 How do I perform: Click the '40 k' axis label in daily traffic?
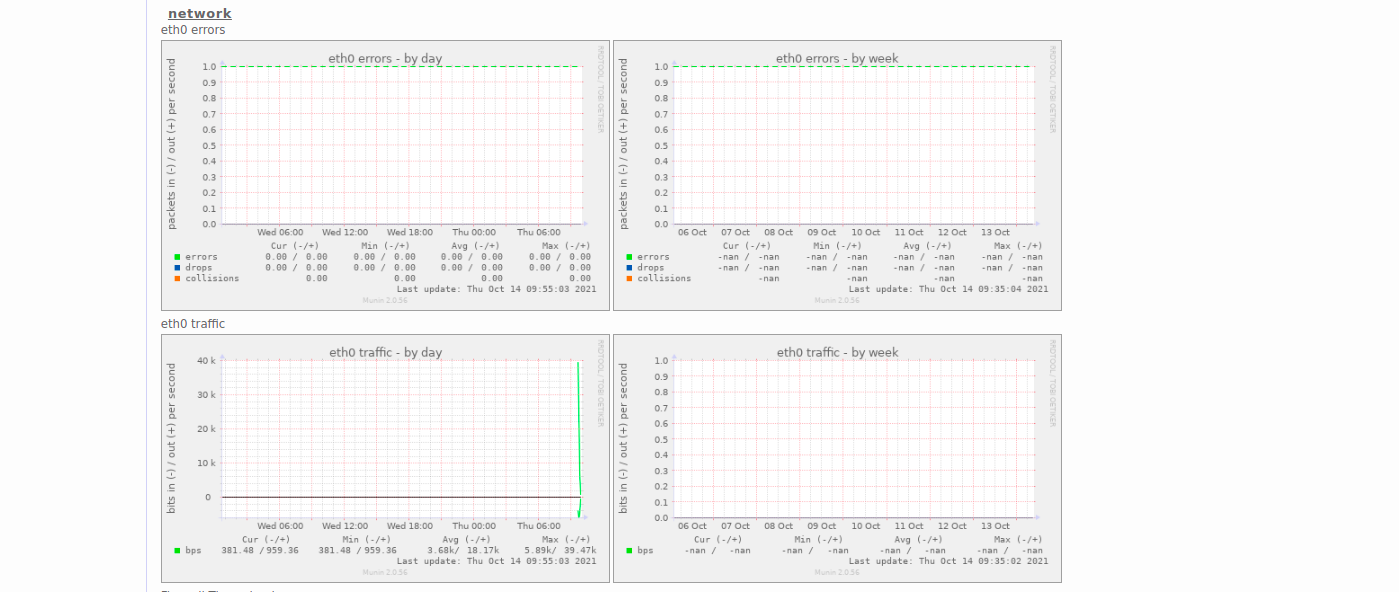[x=205, y=360]
